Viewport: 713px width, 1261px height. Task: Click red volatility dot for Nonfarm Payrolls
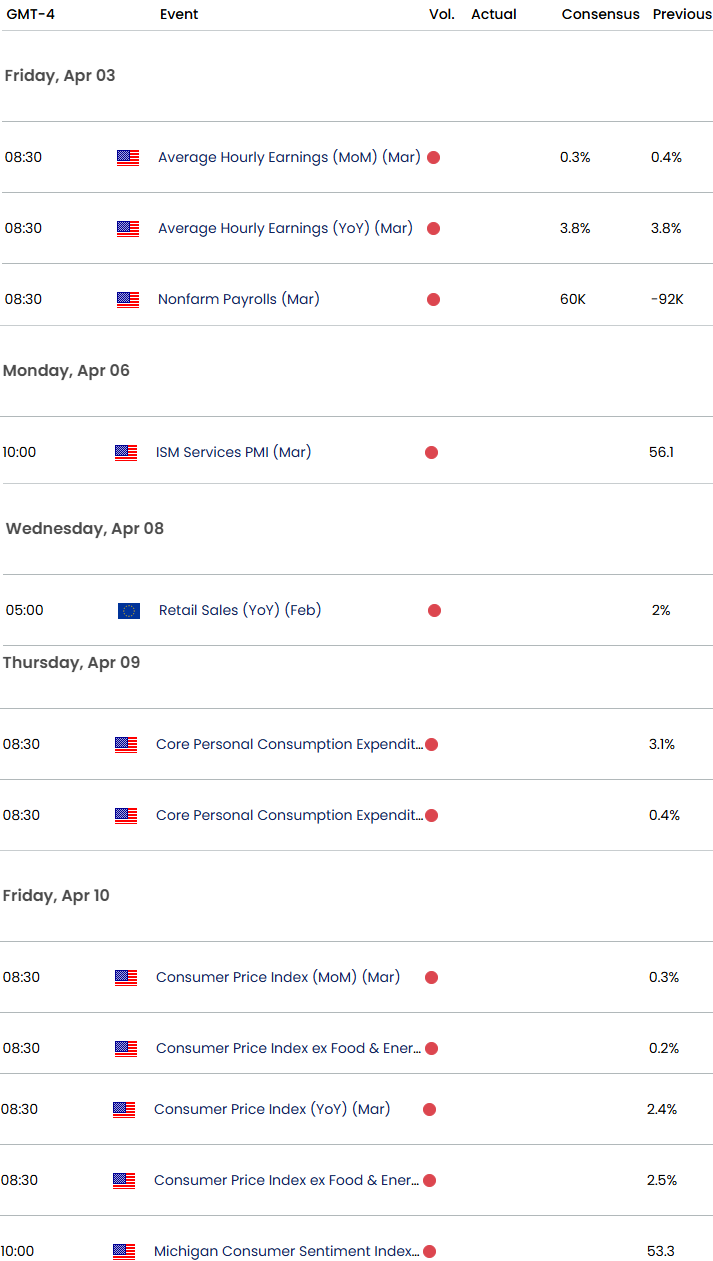(433, 299)
